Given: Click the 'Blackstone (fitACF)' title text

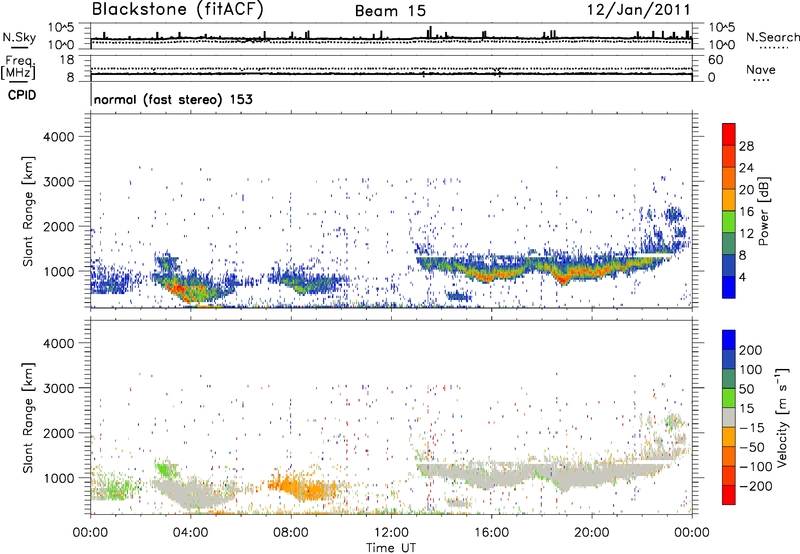Looking at the screenshot, I should click(x=178, y=9).
